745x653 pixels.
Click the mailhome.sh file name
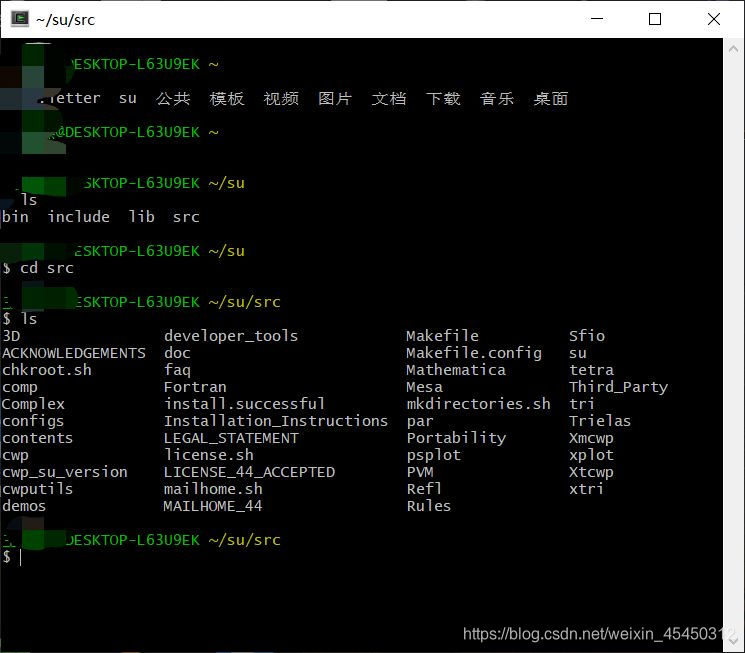[x=213, y=489]
